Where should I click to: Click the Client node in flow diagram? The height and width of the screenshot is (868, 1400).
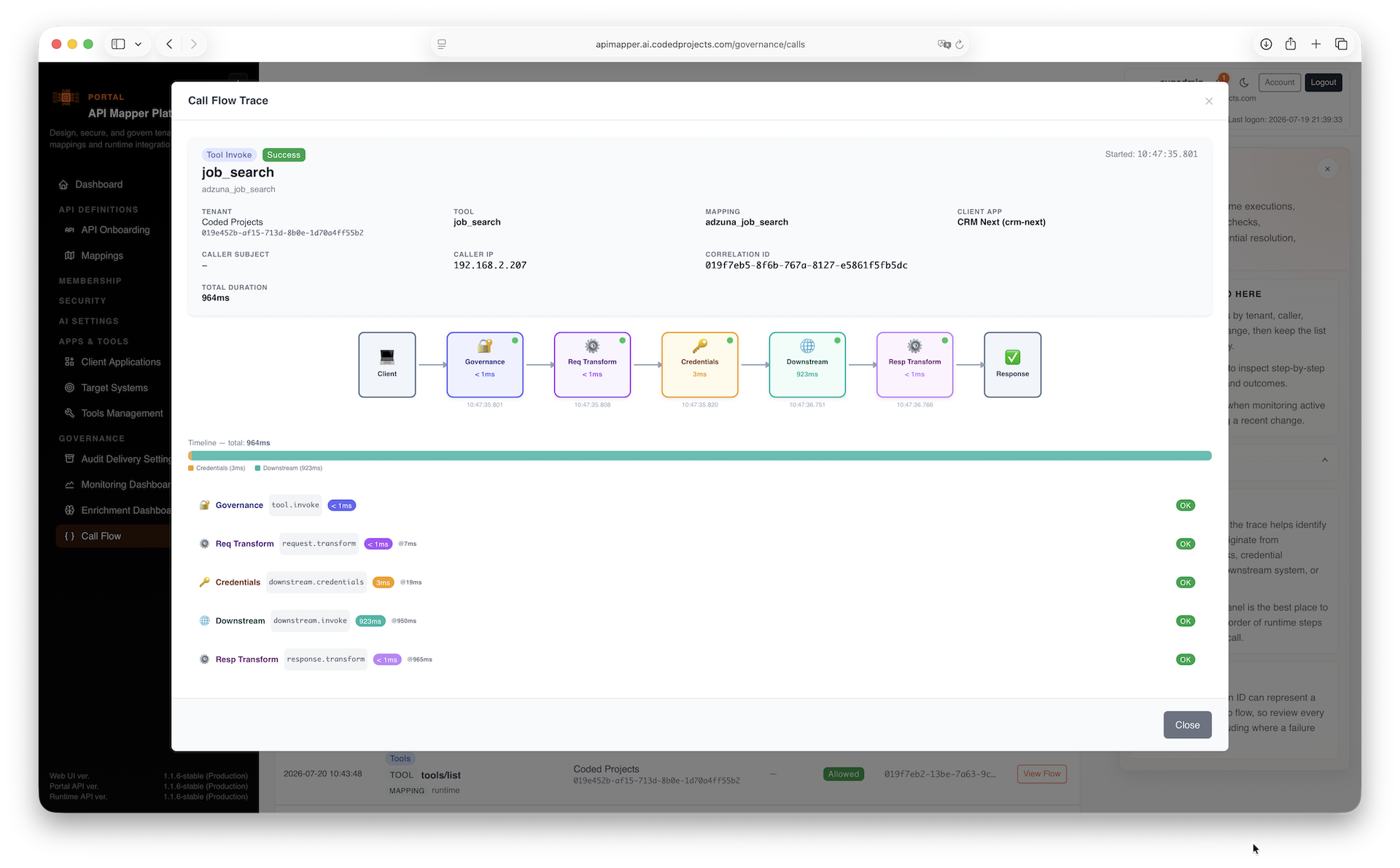point(386,364)
